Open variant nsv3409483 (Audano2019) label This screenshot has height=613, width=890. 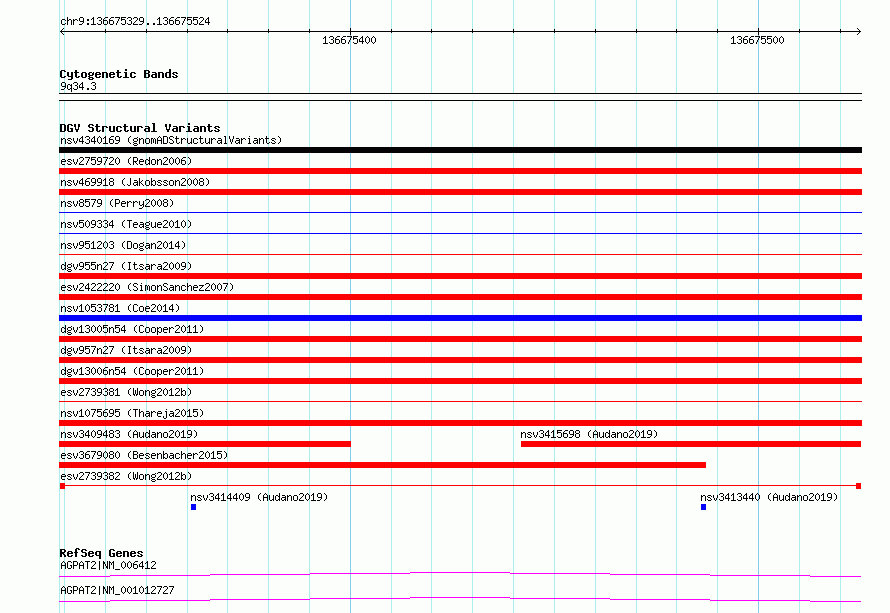pyautogui.click(x=129, y=434)
